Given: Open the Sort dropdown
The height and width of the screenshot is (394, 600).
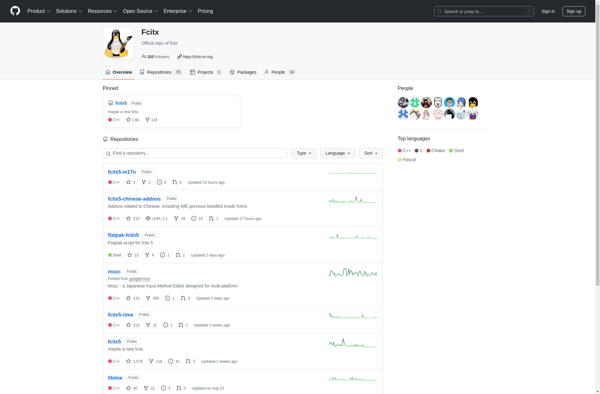Looking at the screenshot, I should pos(371,153).
